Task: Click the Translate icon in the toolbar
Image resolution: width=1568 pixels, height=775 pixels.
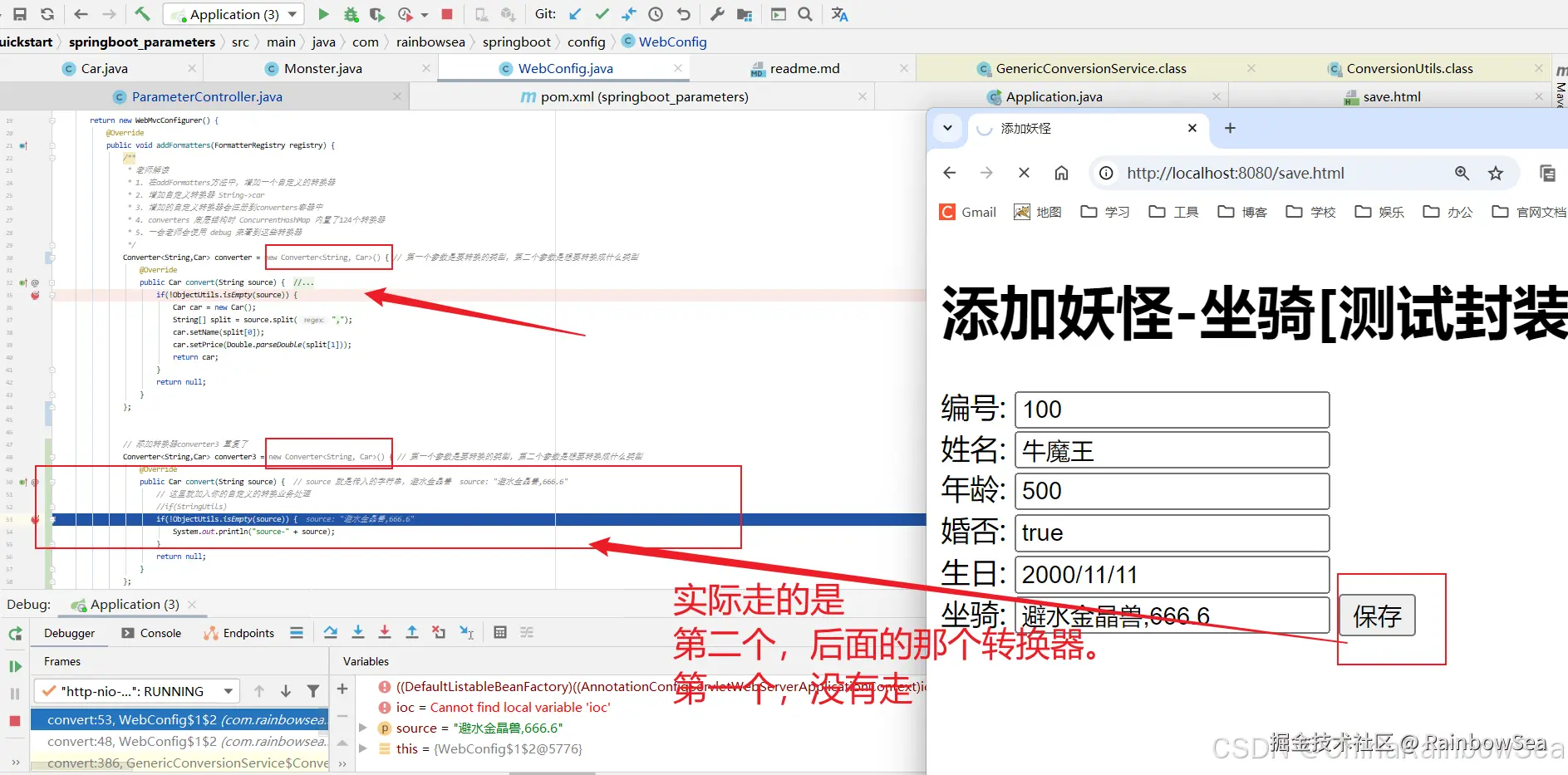Action: pos(840,14)
